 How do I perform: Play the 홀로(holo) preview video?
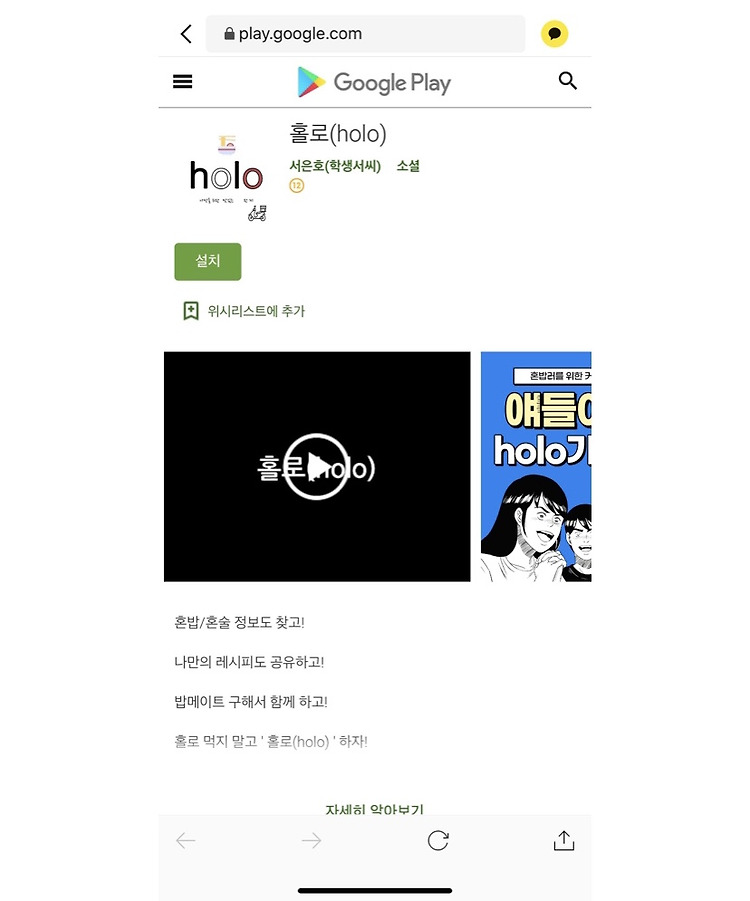[316, 467]
